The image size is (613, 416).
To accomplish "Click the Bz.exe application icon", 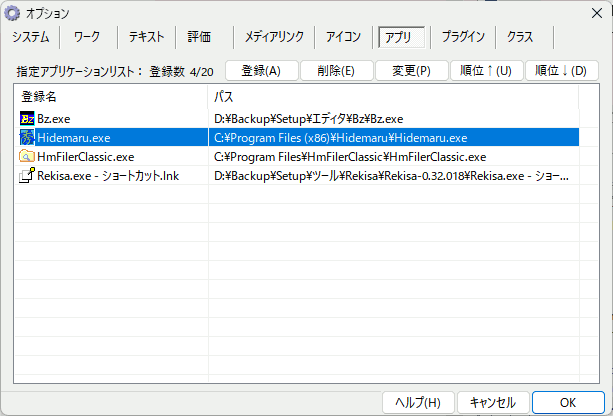I will 27,118.
